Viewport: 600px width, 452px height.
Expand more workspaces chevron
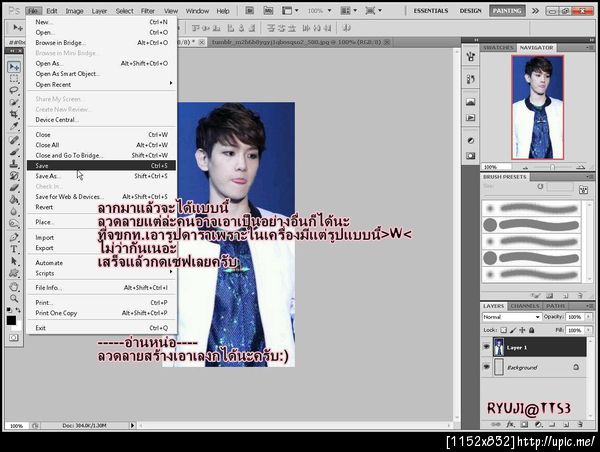[535, 11]
